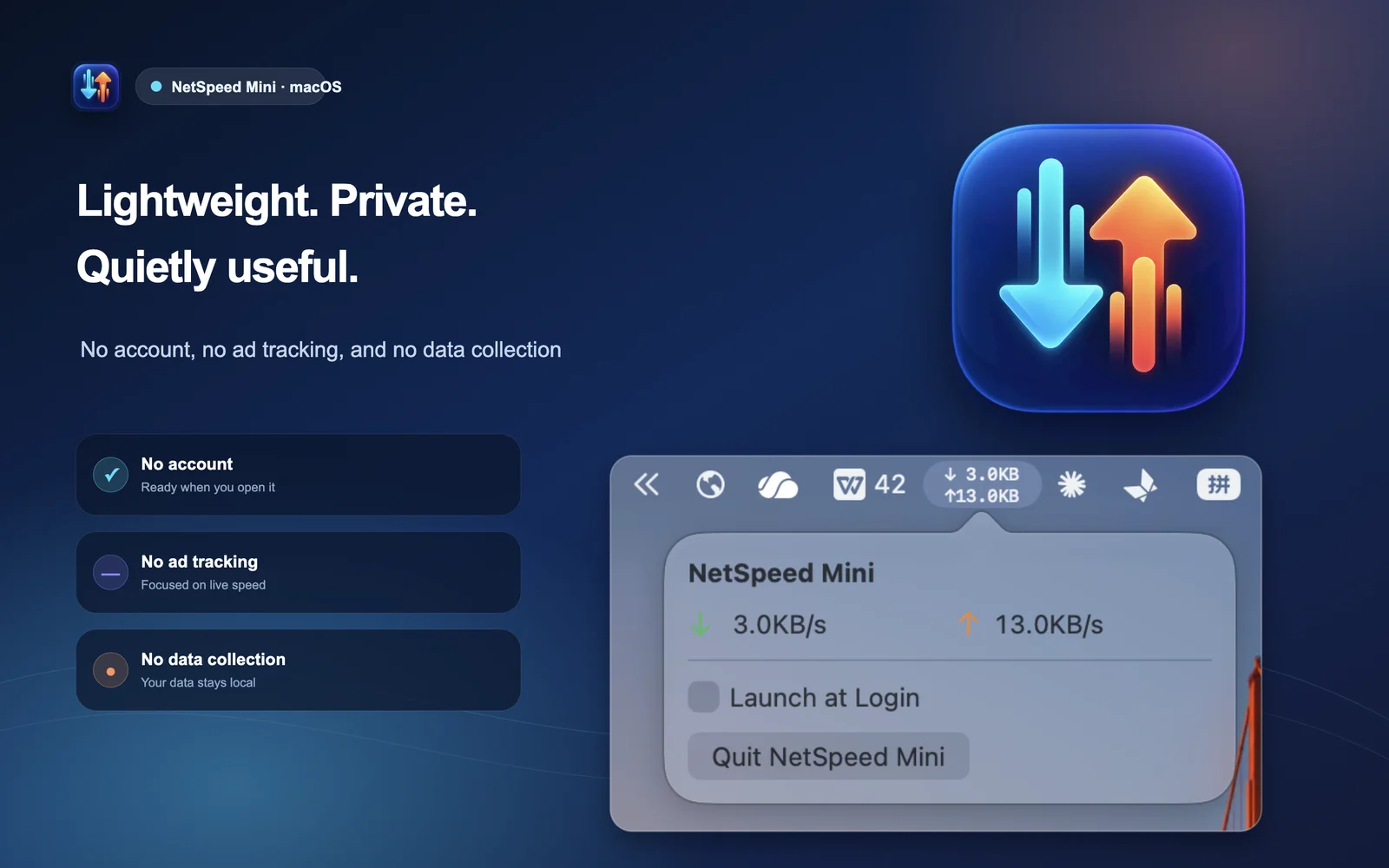
Task: Click the No account heading
Action: 188,464
